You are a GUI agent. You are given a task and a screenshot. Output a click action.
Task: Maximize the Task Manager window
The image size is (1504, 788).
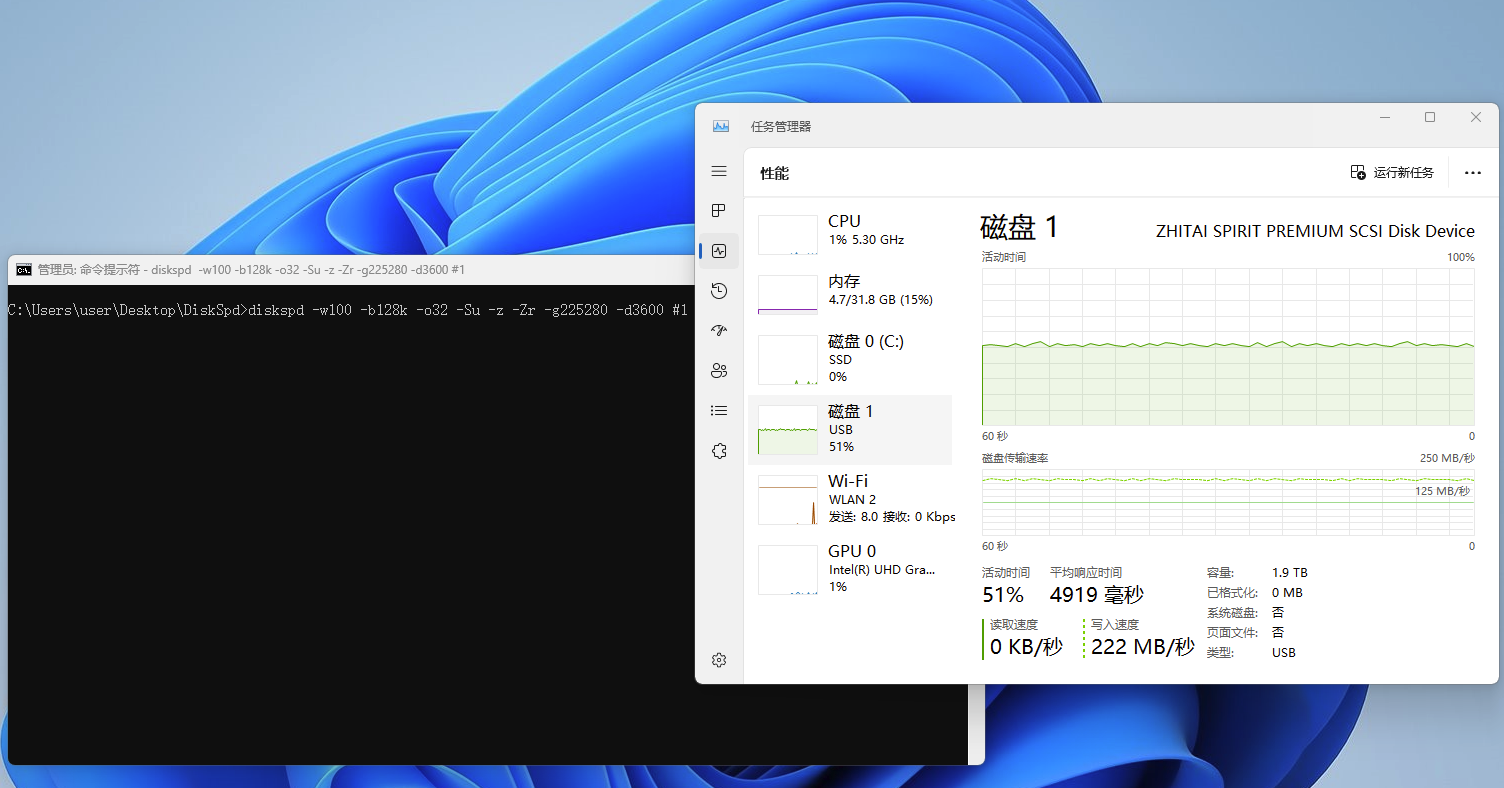(x=1430, y=117)
